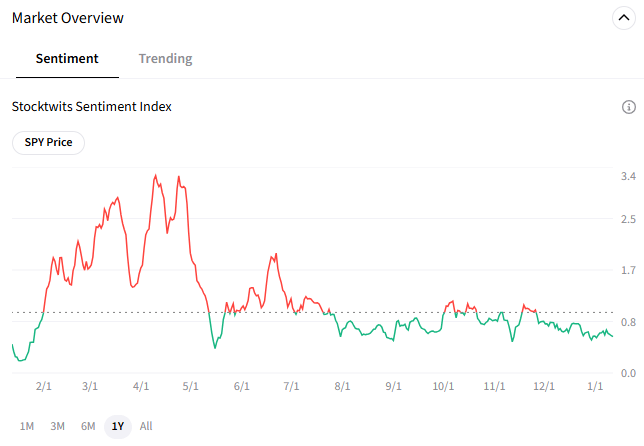Image resolution: width=644 pixels, height=446 pixels.
Task: Toggle the SPY Price overlay
Action: click(48, 143)
